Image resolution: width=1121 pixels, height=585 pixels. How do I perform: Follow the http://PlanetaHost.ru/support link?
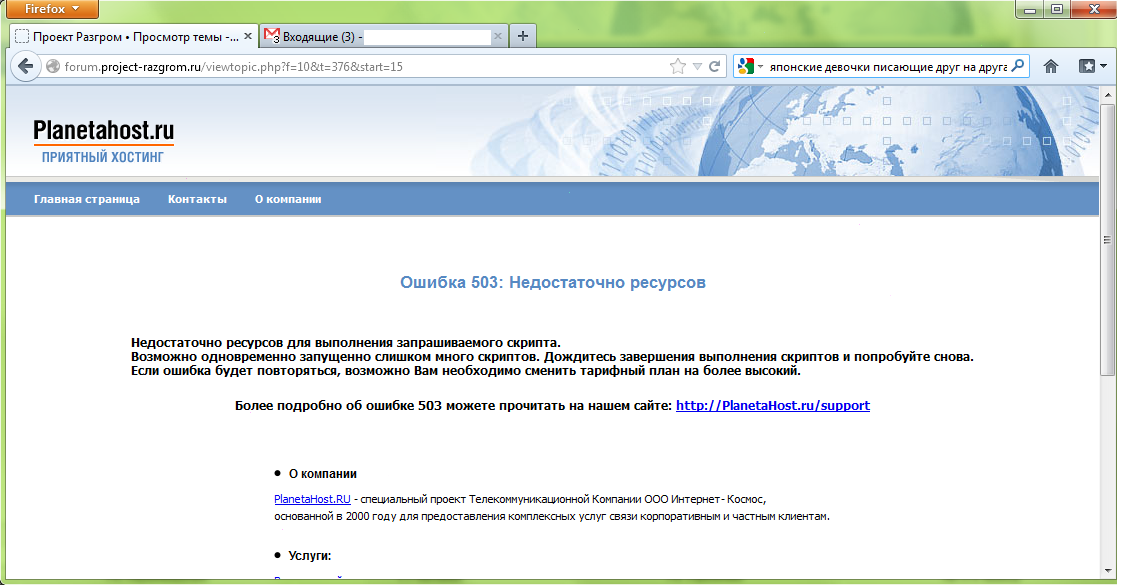click(x=772, y=406)
